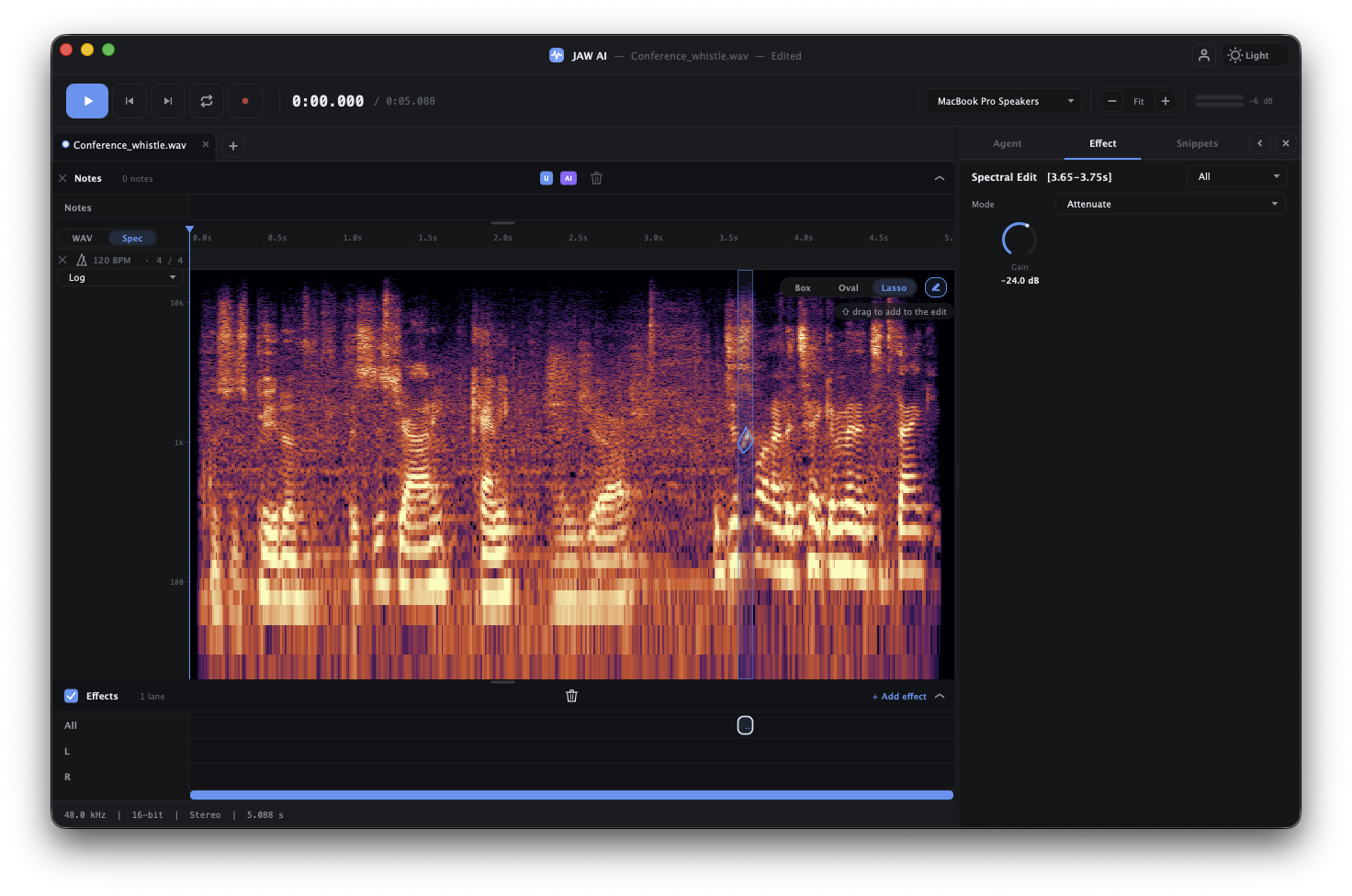Click the 4 / 4 time signature

pyautogui.click(x=169, y=260)
